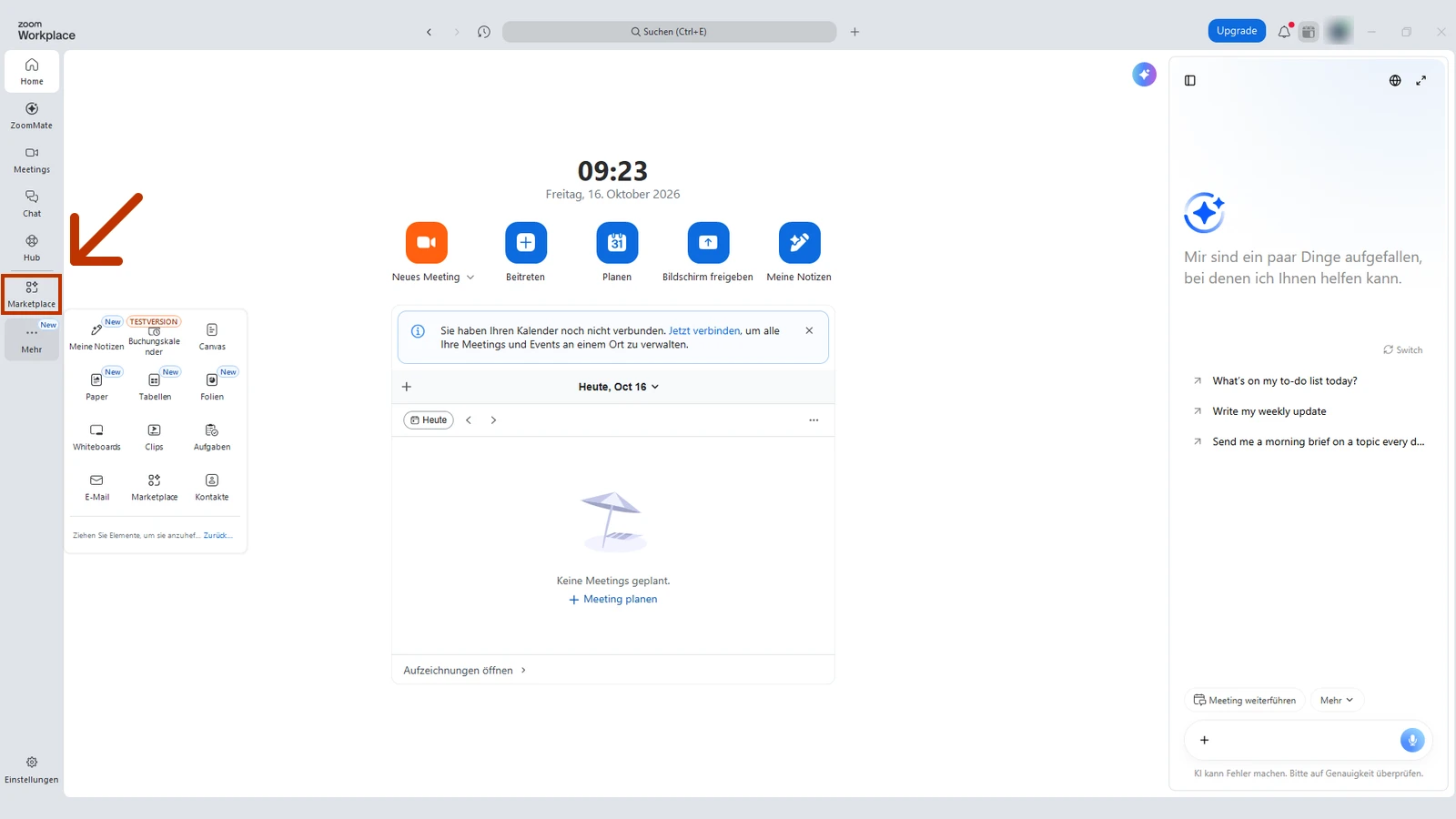
Task: Open Buchungskalender in the popup
Action: tap(154, 336)
